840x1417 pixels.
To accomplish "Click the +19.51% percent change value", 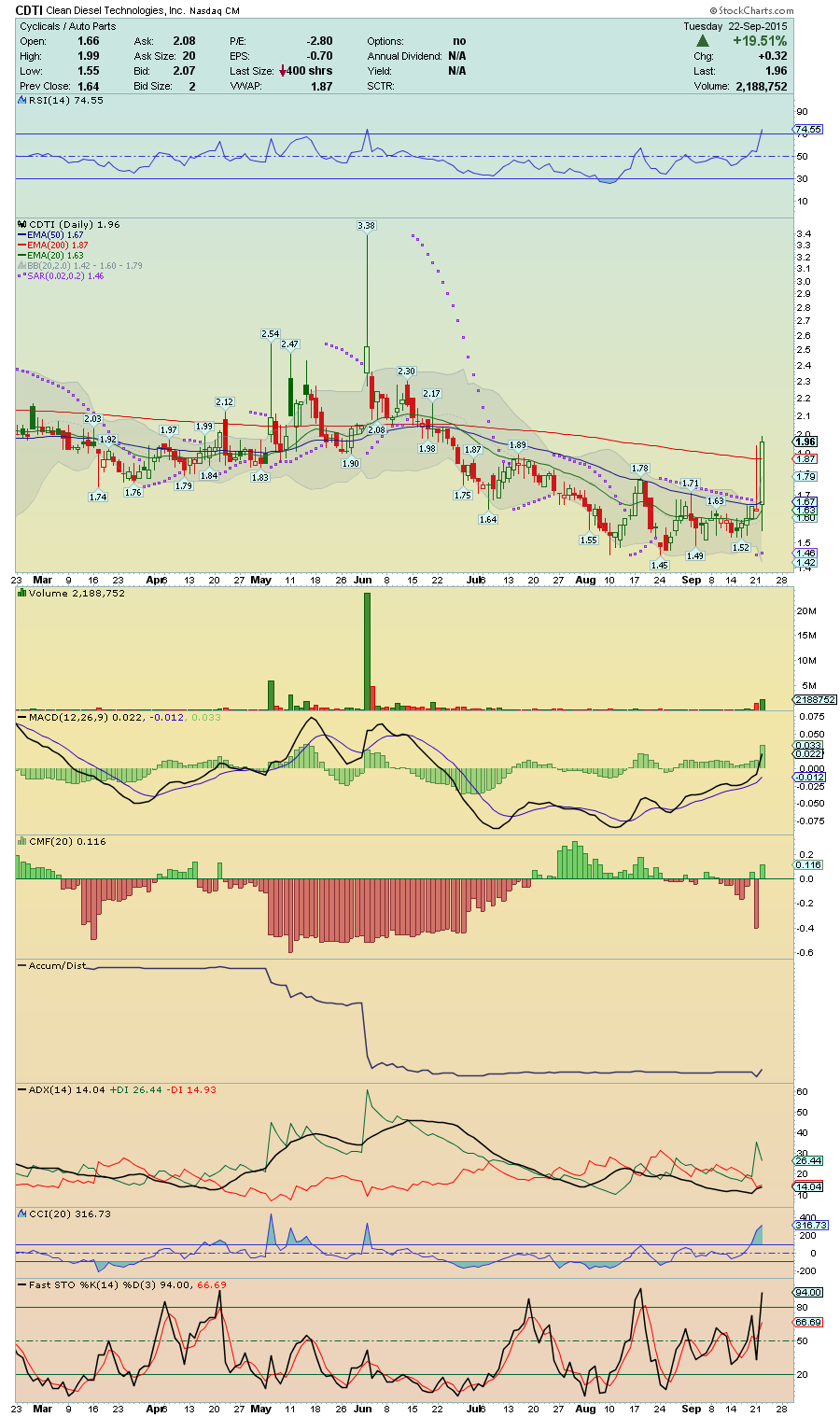I will tap(760, 41).
